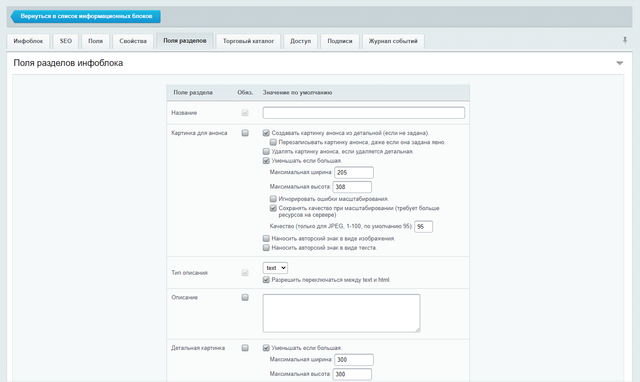This screenshot has height=382, width=640.
Task: Click the Название default value field
Action: point(364,113)
